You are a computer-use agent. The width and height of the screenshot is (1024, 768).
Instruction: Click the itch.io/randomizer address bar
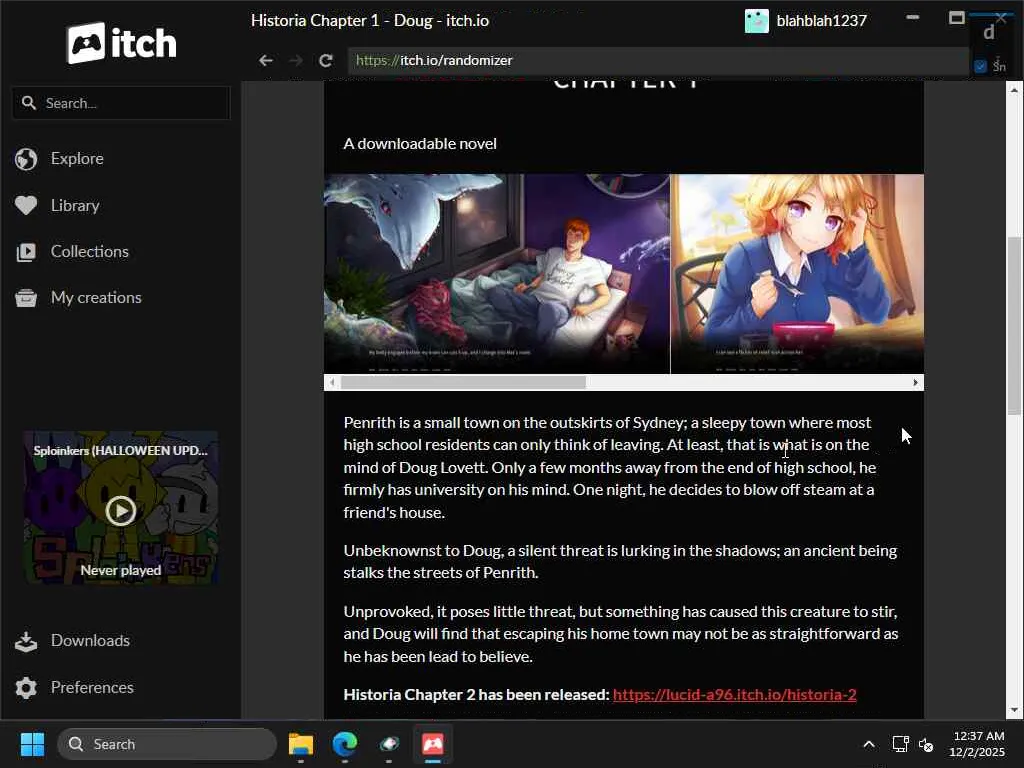coord(658,61)
